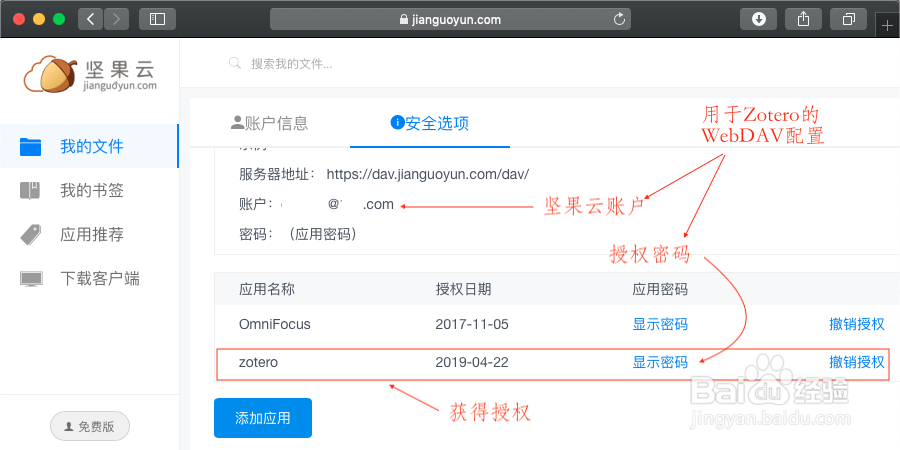900x450 pixels.
Task: Show password for zotero
Action: pyautogui.click(x=660, y=362)
